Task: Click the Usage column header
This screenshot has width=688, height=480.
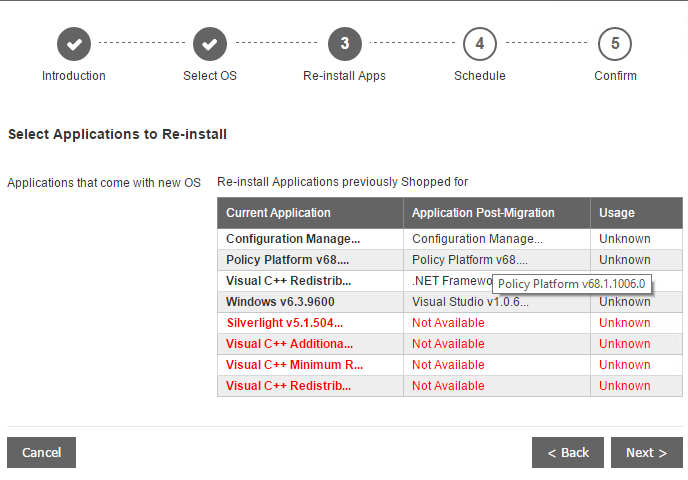Action: click(x=617, y=213)
